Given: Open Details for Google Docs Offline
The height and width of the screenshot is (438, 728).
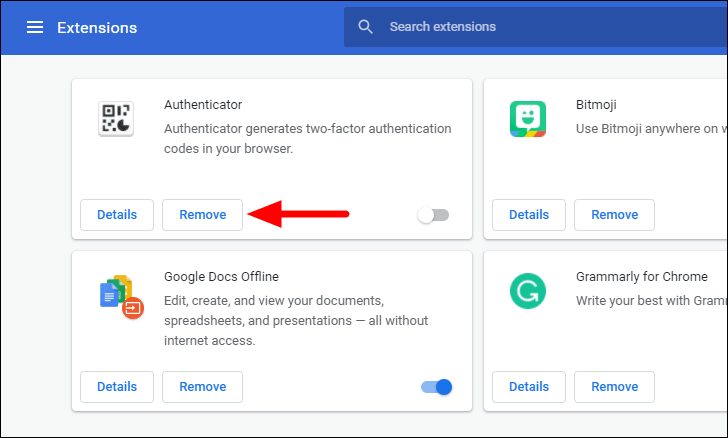Looking at the screenshot, I should pos(117,387).
